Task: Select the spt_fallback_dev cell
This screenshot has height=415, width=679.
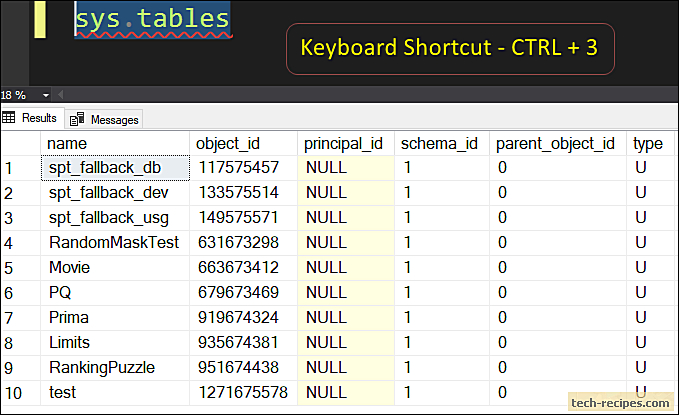Action: (x=115, y=193)
